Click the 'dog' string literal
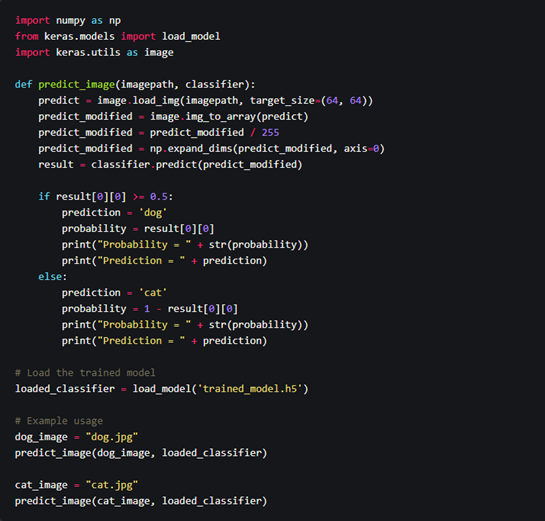 [153, 213]
